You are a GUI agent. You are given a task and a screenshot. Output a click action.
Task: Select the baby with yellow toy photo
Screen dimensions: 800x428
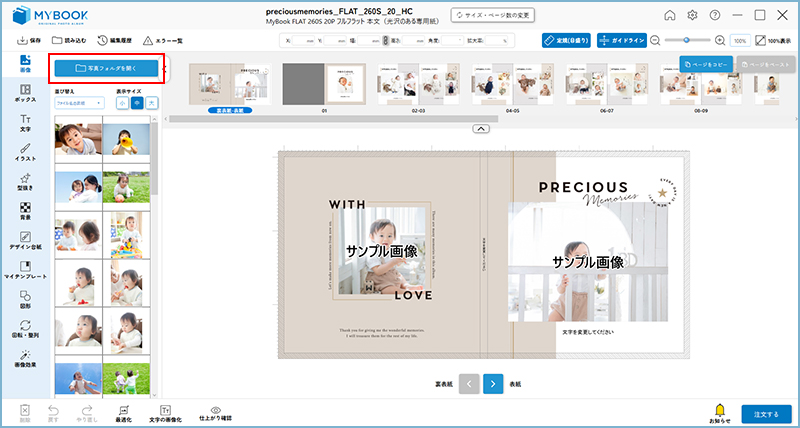point(126,139)
